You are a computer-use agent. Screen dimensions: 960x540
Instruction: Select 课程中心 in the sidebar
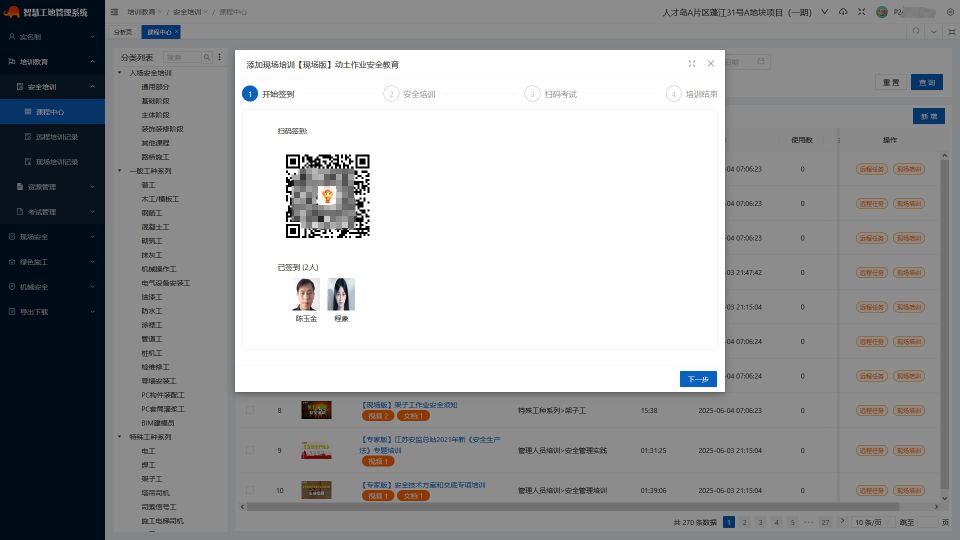[52, 111]
